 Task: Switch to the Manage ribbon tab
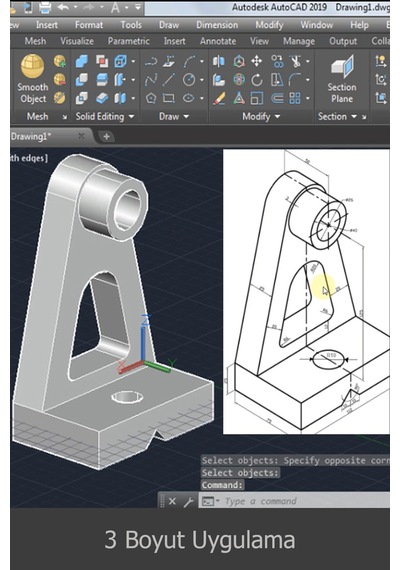point(299,41)
